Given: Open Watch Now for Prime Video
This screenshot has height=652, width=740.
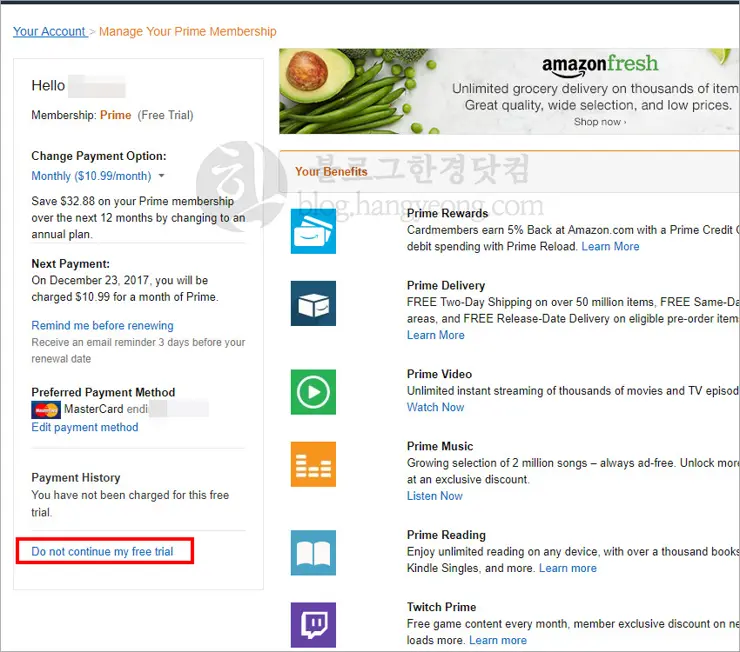Looking at the screenshot, I should pyautogui.click(x=435, y=408).
